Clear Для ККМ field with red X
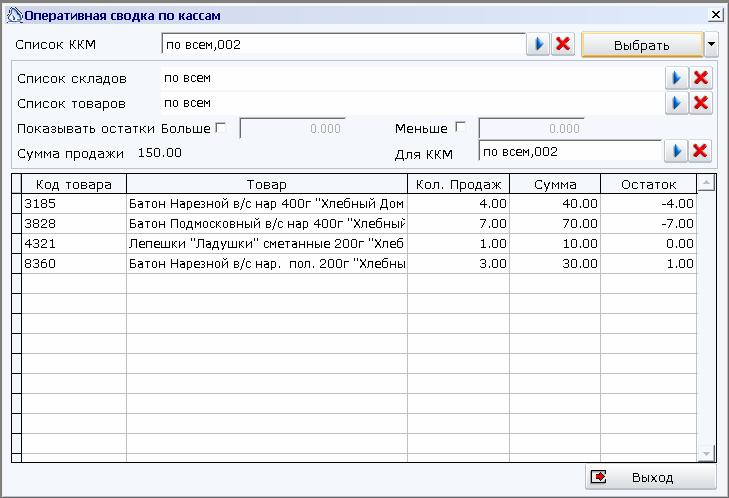The width and height of the screenshot is (729, 498). click(701, 150)
